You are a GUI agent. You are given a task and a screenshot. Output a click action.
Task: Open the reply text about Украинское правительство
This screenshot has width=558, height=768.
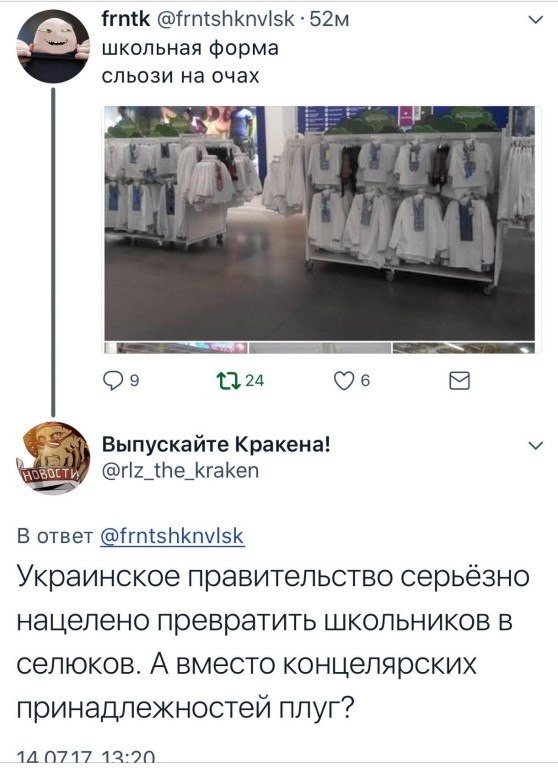pos(273,642)
